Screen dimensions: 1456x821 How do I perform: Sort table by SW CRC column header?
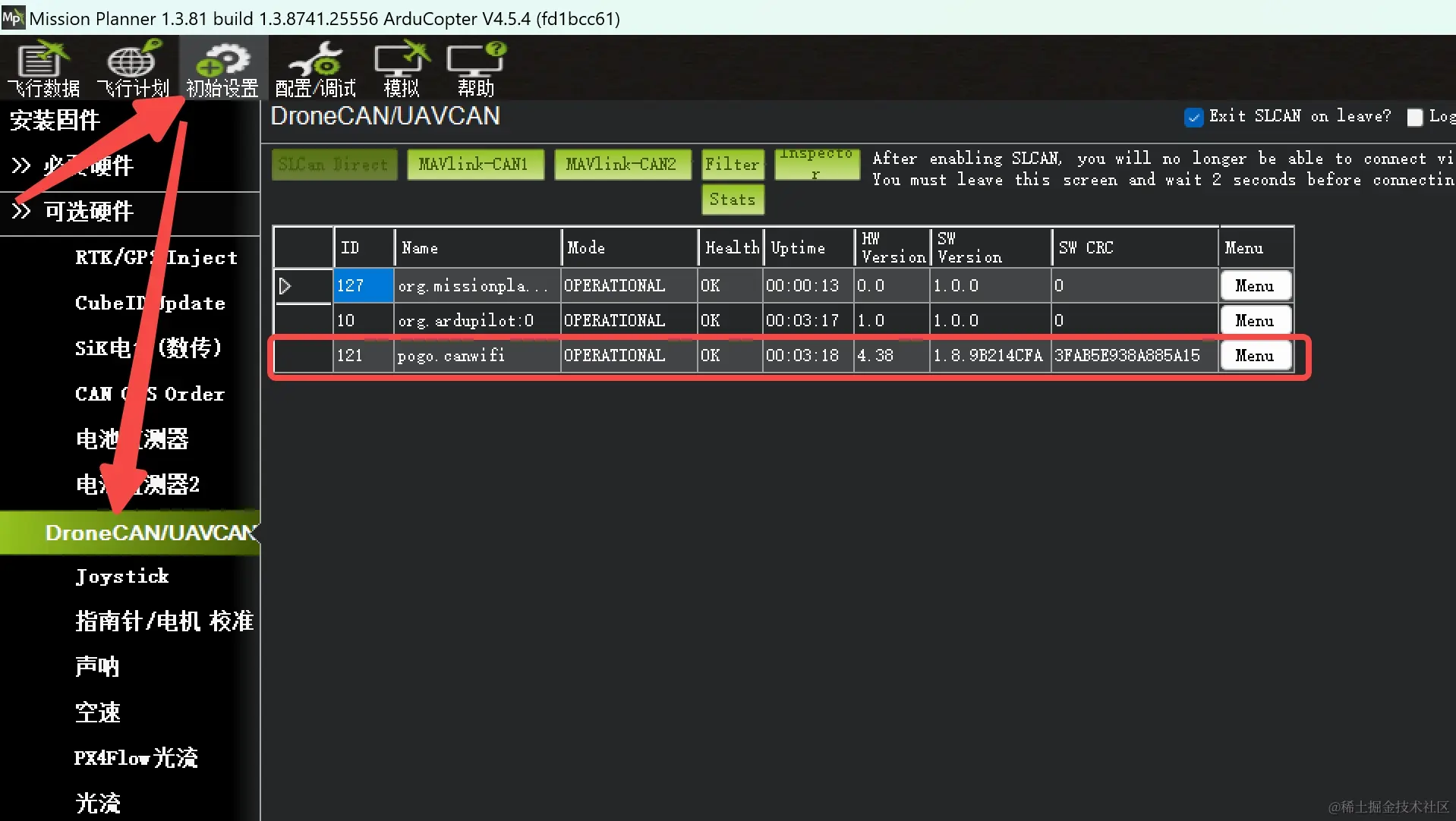(1135, 247)
